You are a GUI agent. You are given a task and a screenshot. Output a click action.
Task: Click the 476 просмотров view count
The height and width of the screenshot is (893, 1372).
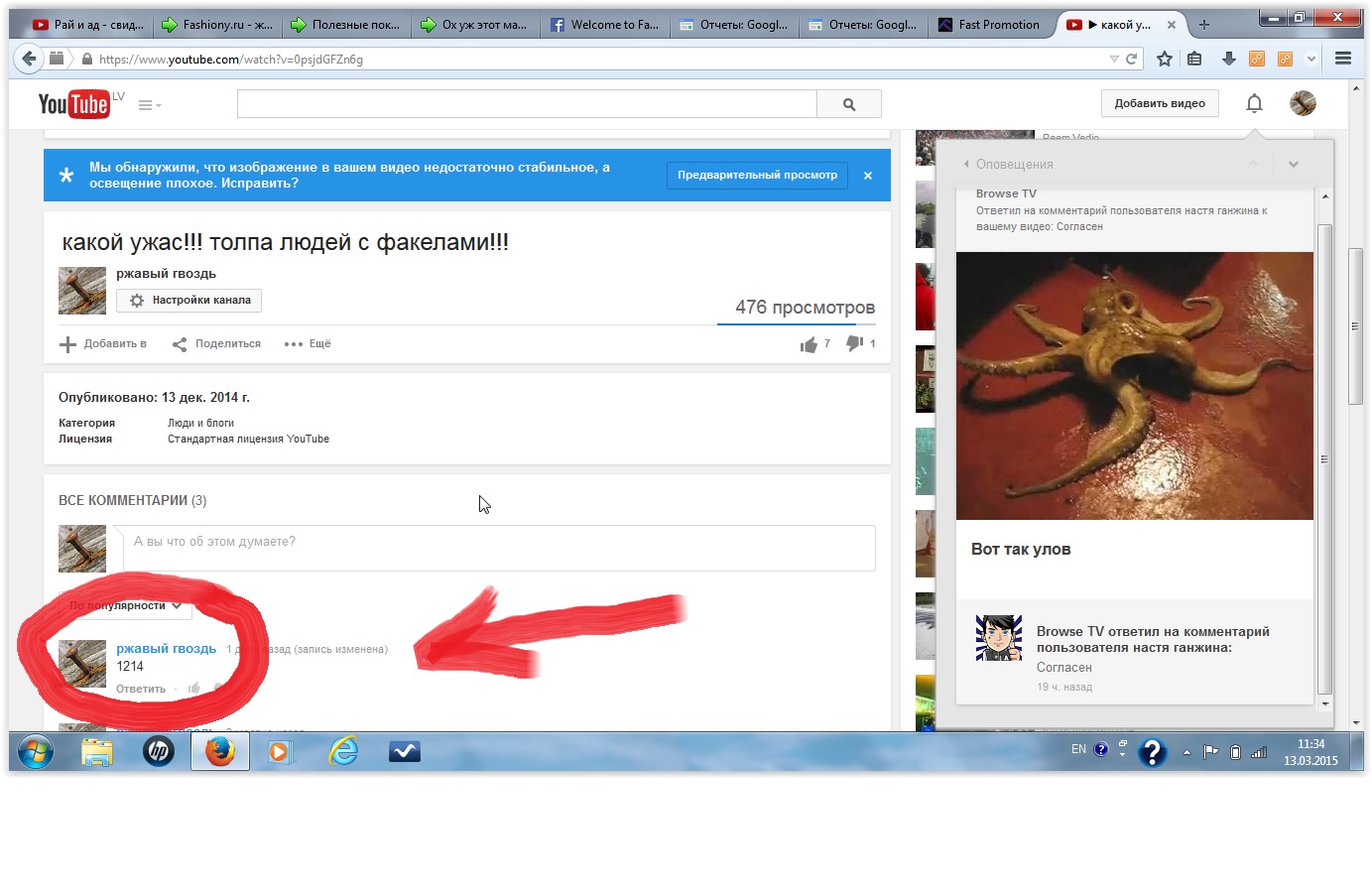click(x=805, y=308)
